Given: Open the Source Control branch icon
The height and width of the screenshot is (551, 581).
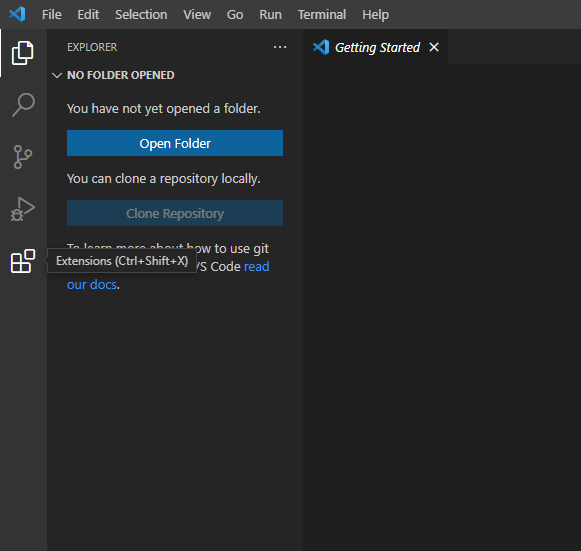Looking at the screenshot, I should (23, 157).
